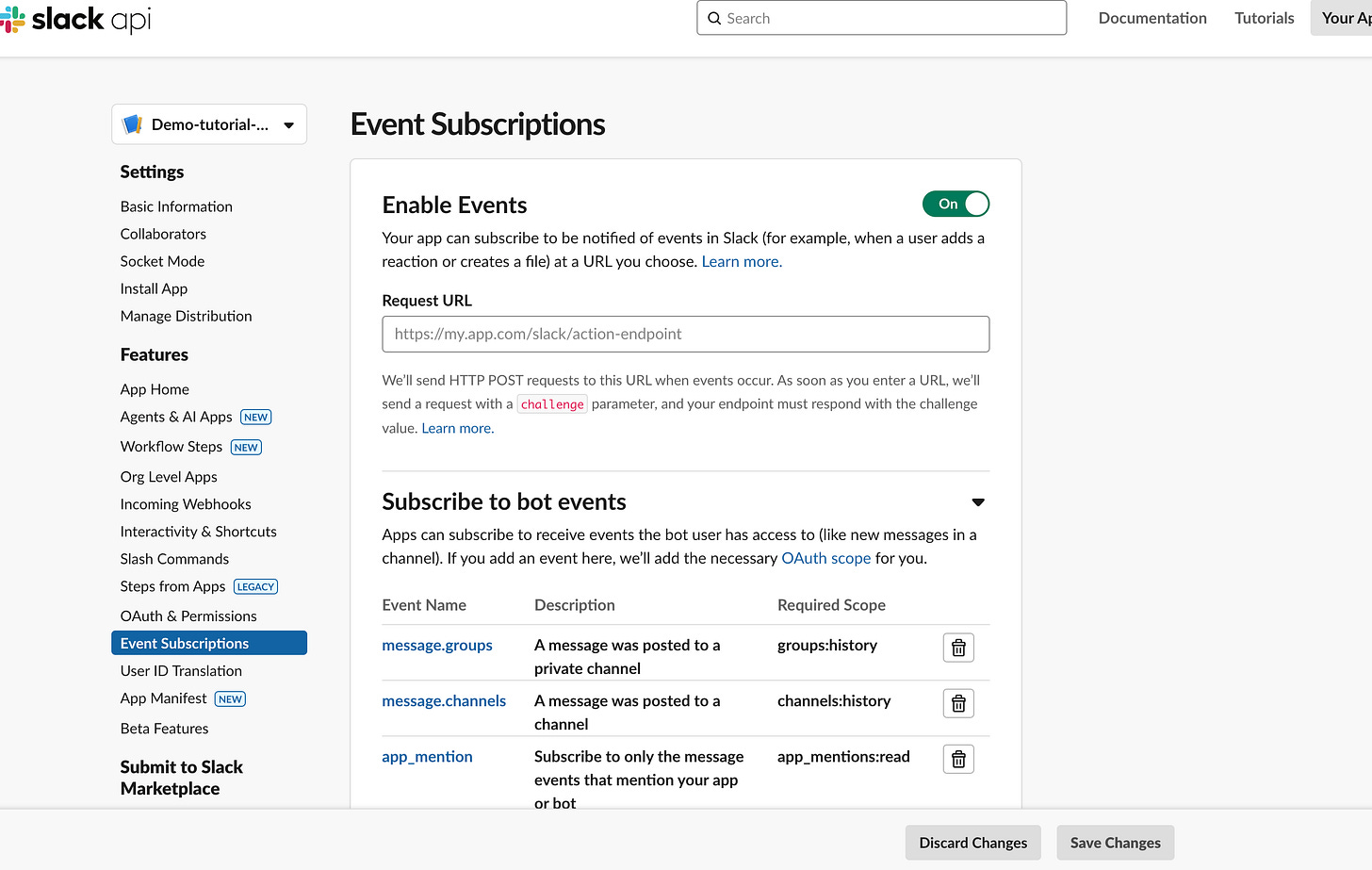The width and height of the screenshot is (1372, 870).
Task: Open App Manifest page
Action: 163,698
